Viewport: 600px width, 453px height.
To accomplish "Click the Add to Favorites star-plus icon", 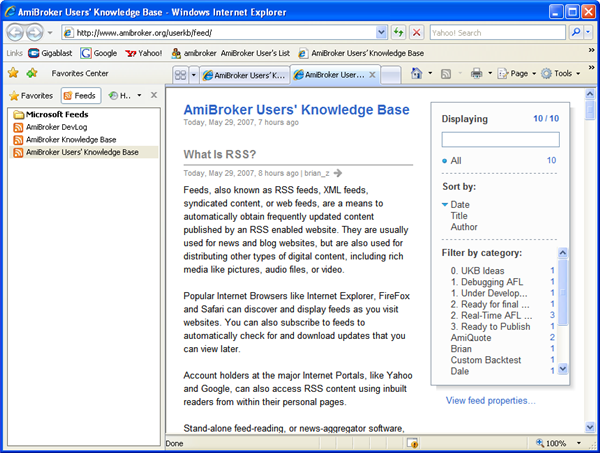I will 33,73.
